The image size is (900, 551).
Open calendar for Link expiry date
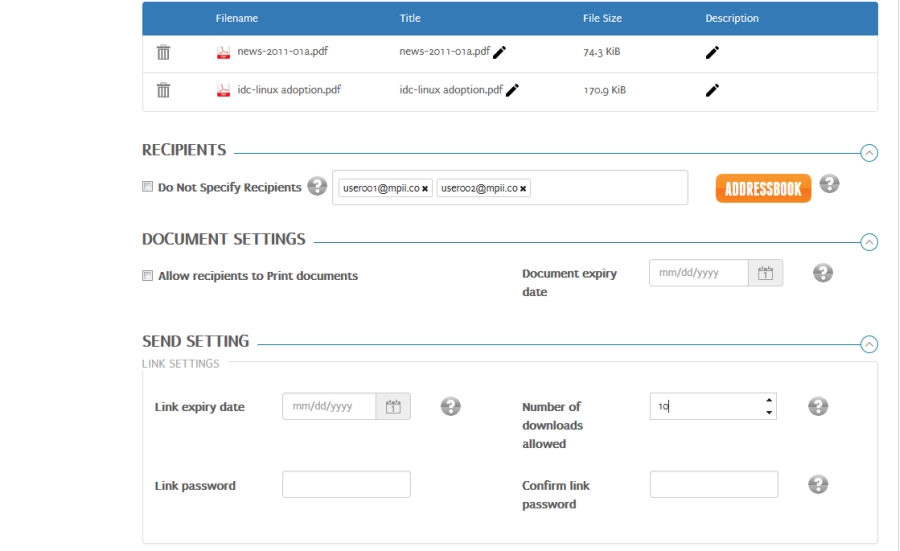[393, 406]
